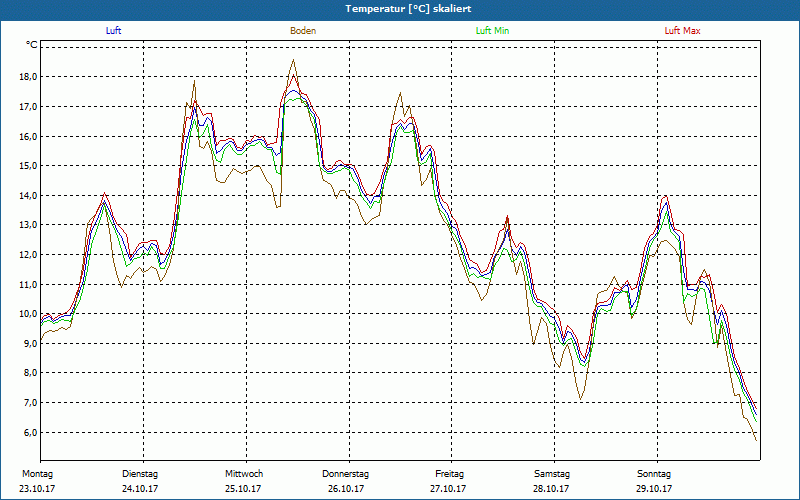Click the "12,0" y-axis value
This screenshot has width=800, height=500.
[x=29, y=255]
